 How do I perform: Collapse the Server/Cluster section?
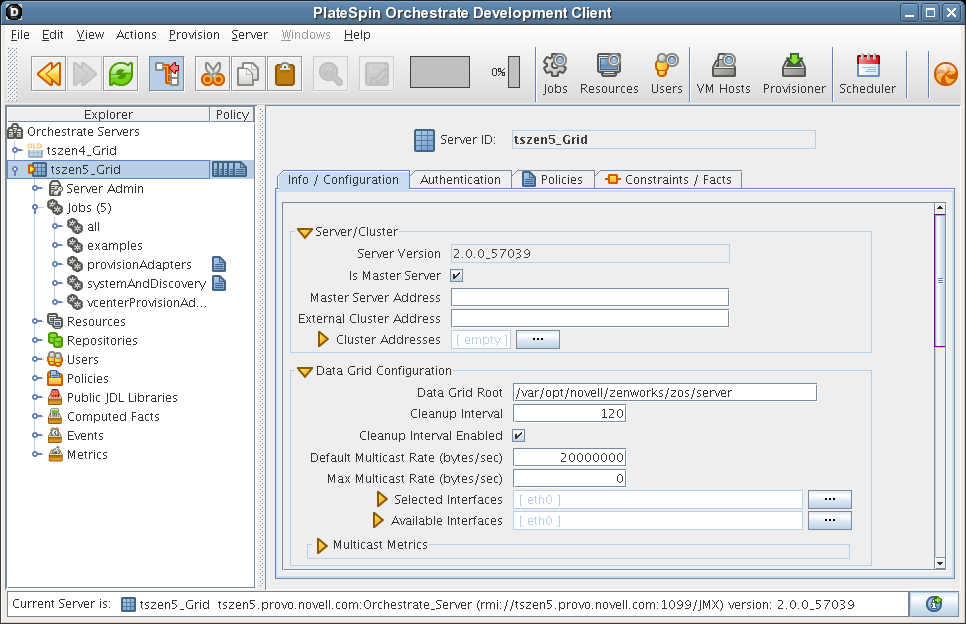(x=304, y=232)
